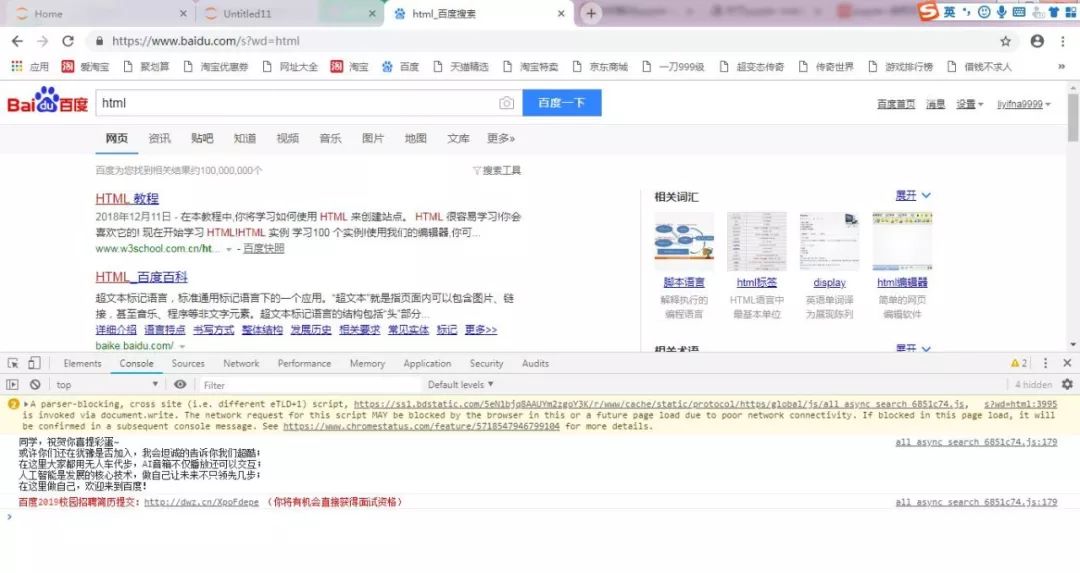
Task: Show the console sidebar
Action: coord(12,384)
